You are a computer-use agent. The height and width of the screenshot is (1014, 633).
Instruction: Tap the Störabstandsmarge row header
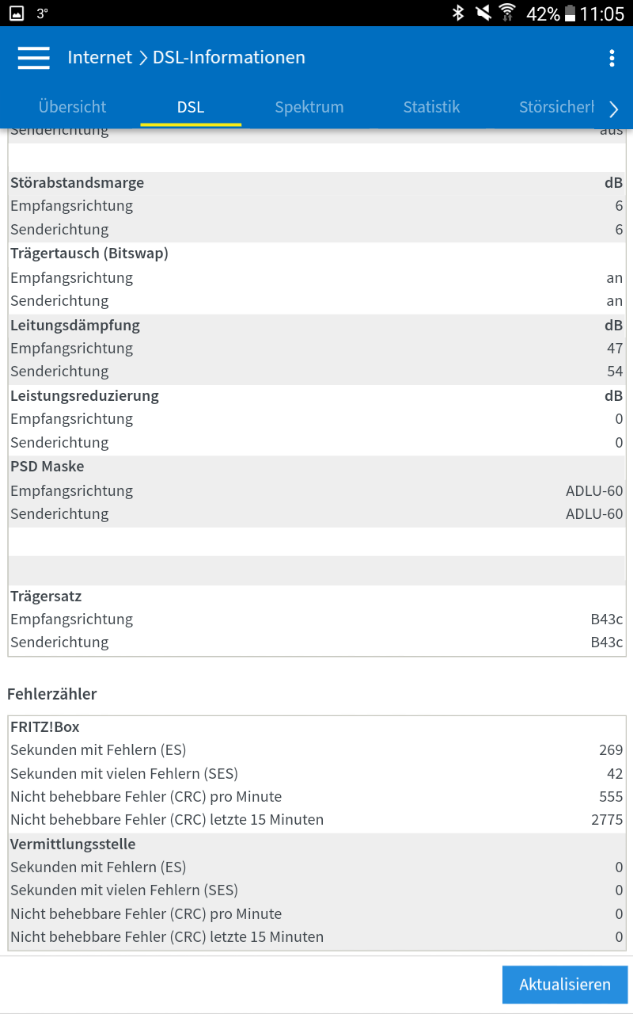(77, 183)
